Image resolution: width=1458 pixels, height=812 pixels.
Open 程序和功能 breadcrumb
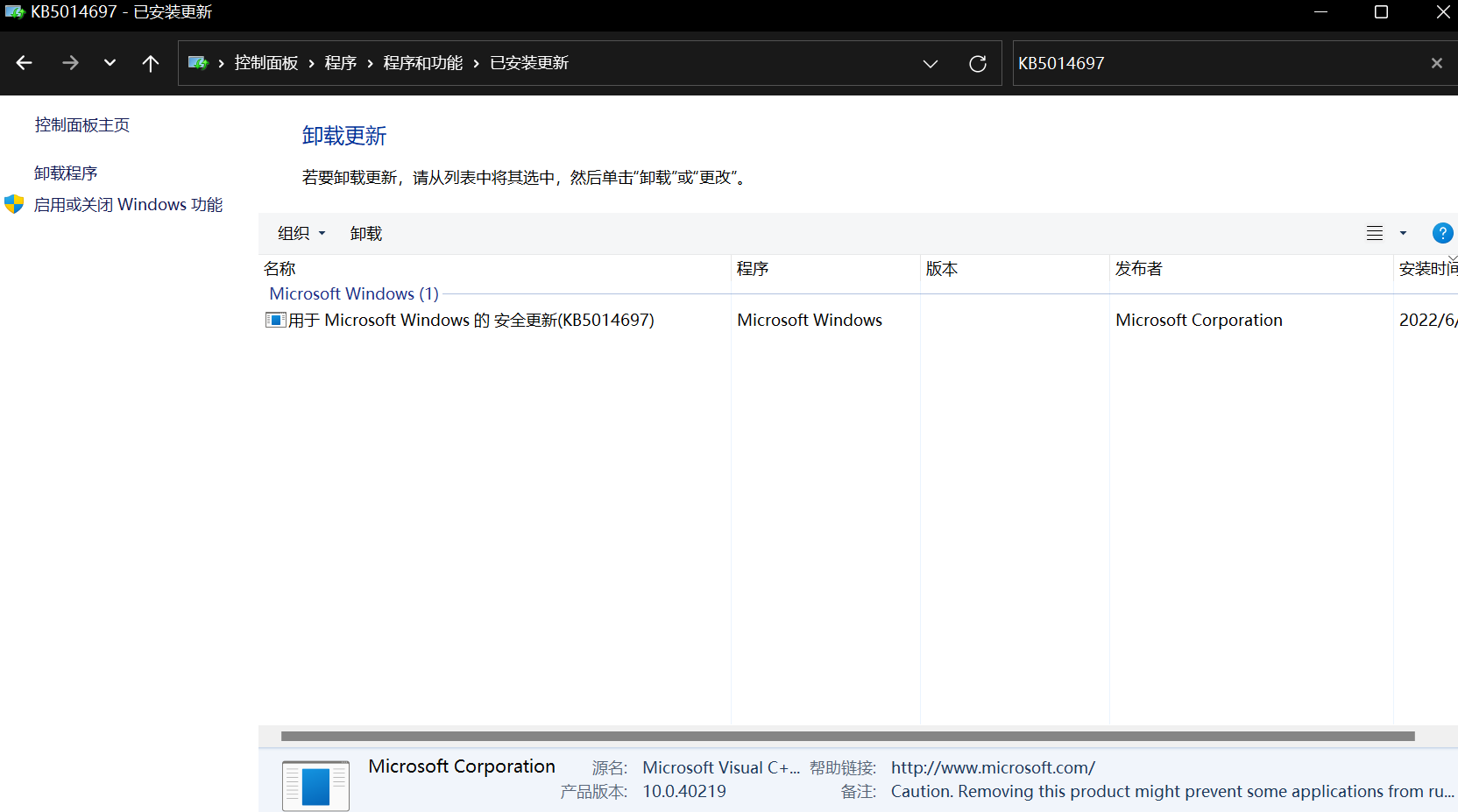pyautogui.click(x=423, y=63)
